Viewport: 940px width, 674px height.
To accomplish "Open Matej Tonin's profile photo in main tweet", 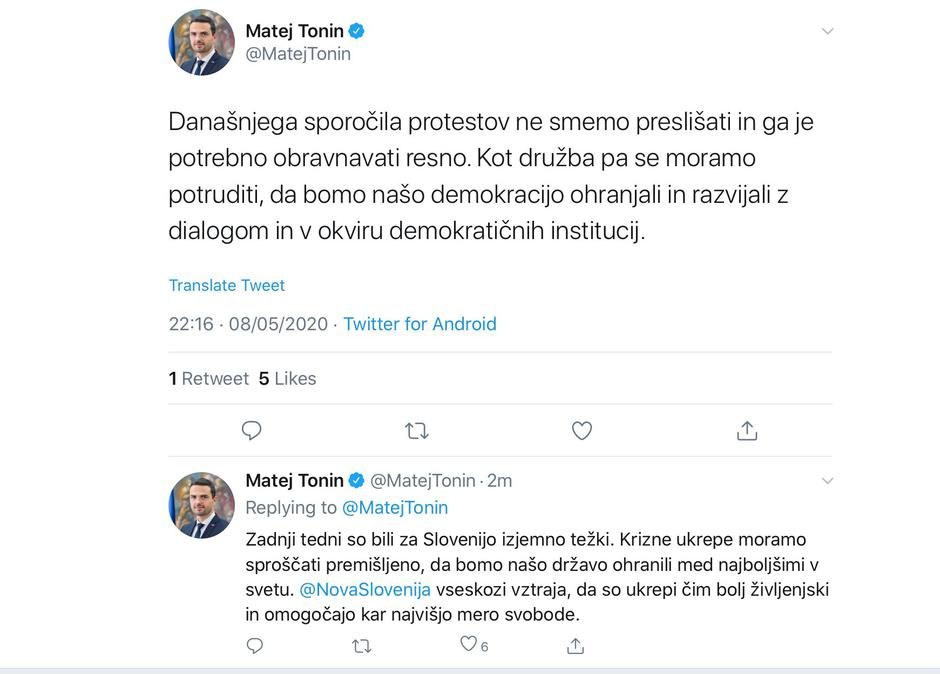I will (202, 43).
